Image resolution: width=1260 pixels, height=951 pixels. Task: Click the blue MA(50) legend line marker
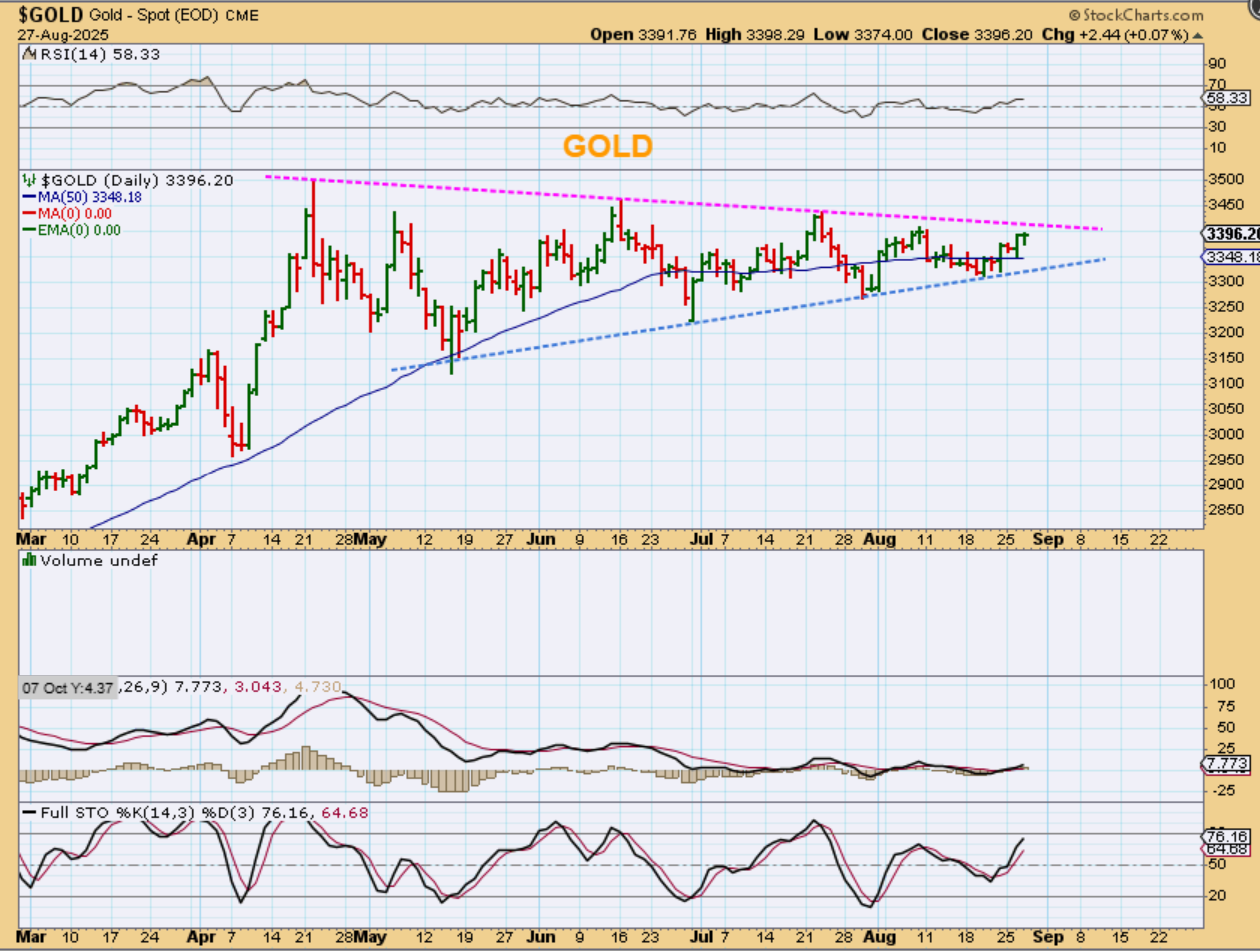(x=27, y=197)
